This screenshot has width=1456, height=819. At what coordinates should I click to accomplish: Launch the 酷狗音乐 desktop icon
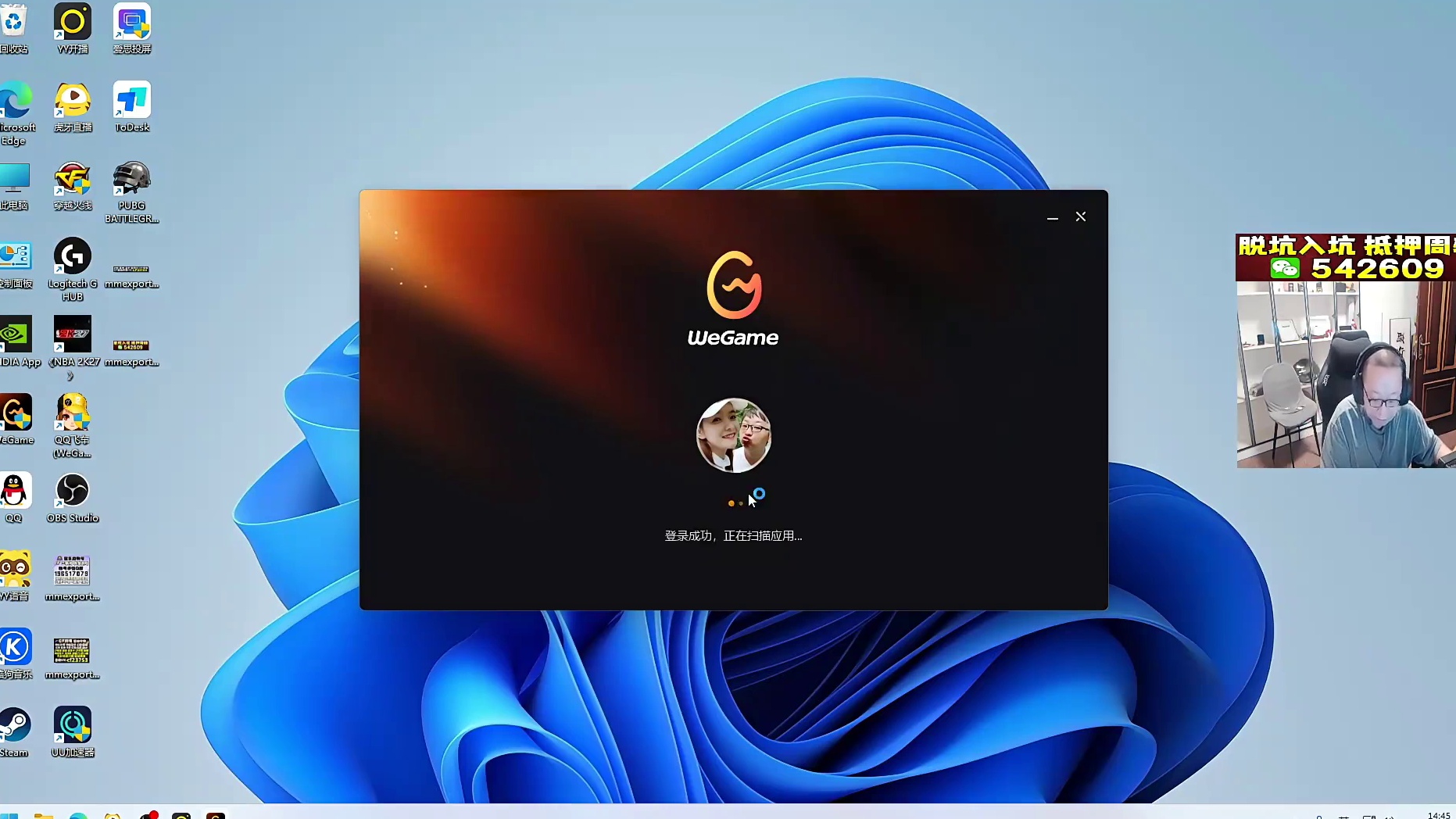pos(16,653)
